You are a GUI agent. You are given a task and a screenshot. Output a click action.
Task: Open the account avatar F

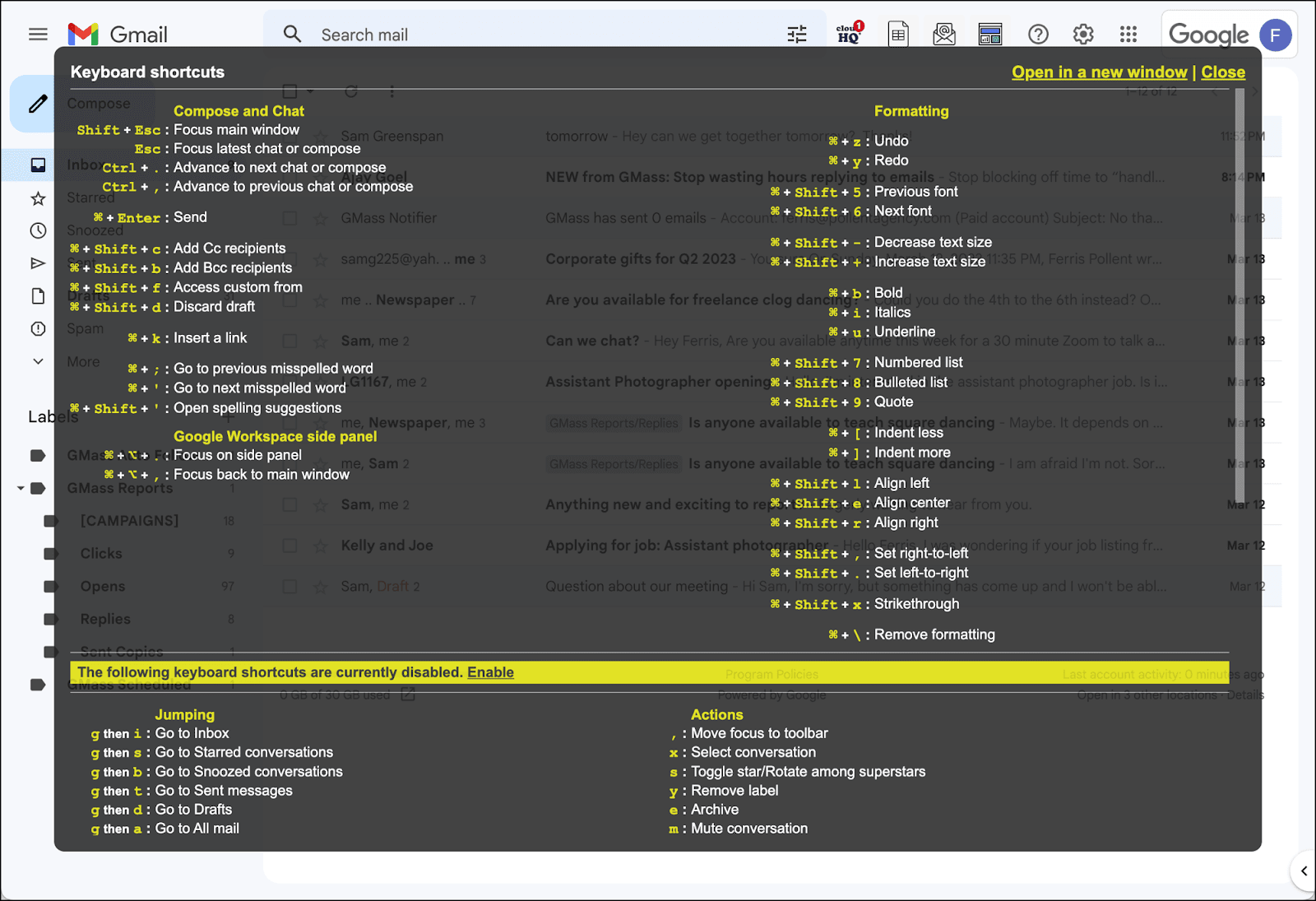pyautogui.click(x=1275, y=35)
